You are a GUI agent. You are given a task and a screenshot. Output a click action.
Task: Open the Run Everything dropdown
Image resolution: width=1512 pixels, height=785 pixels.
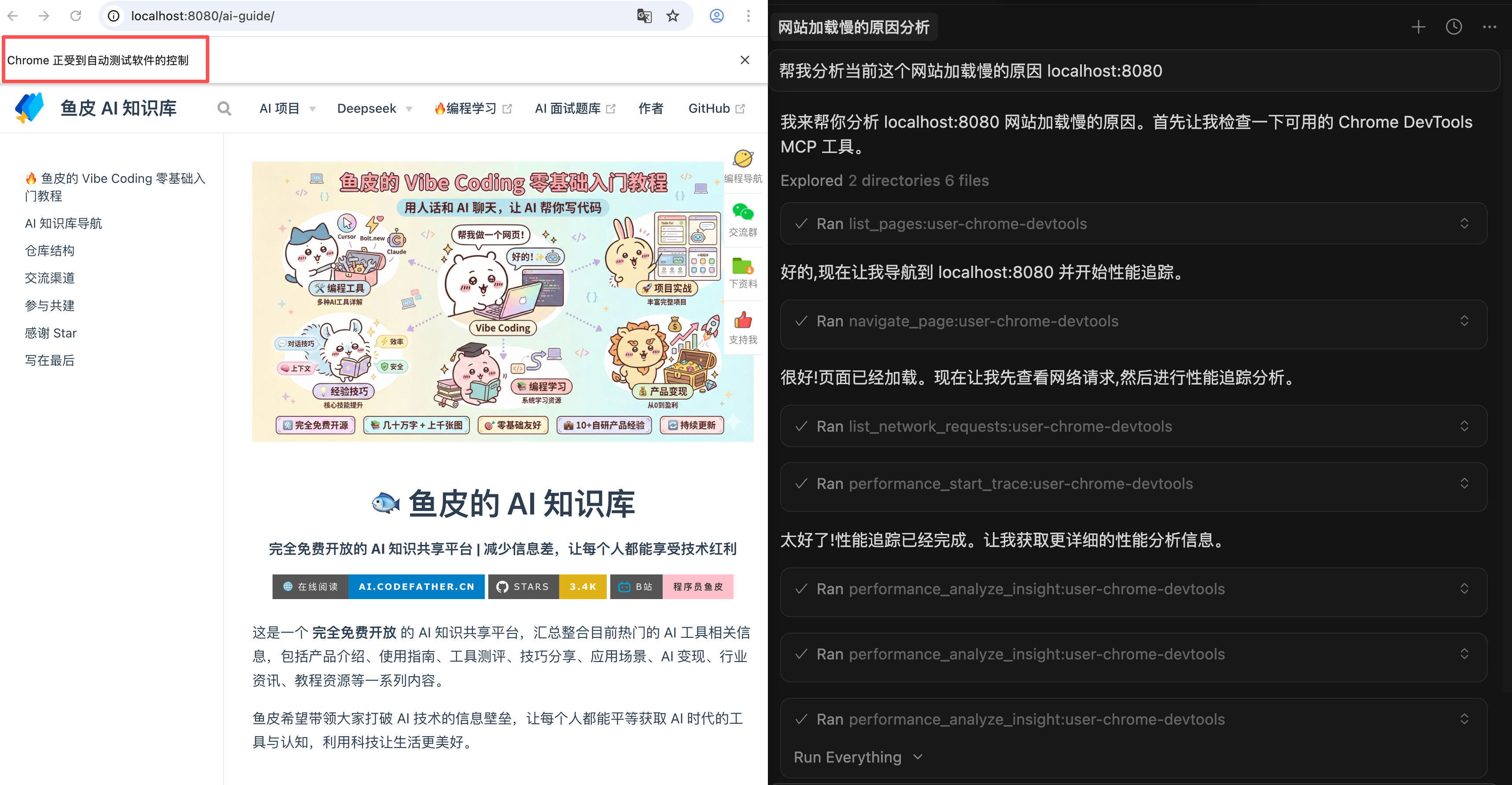[858, 757]
